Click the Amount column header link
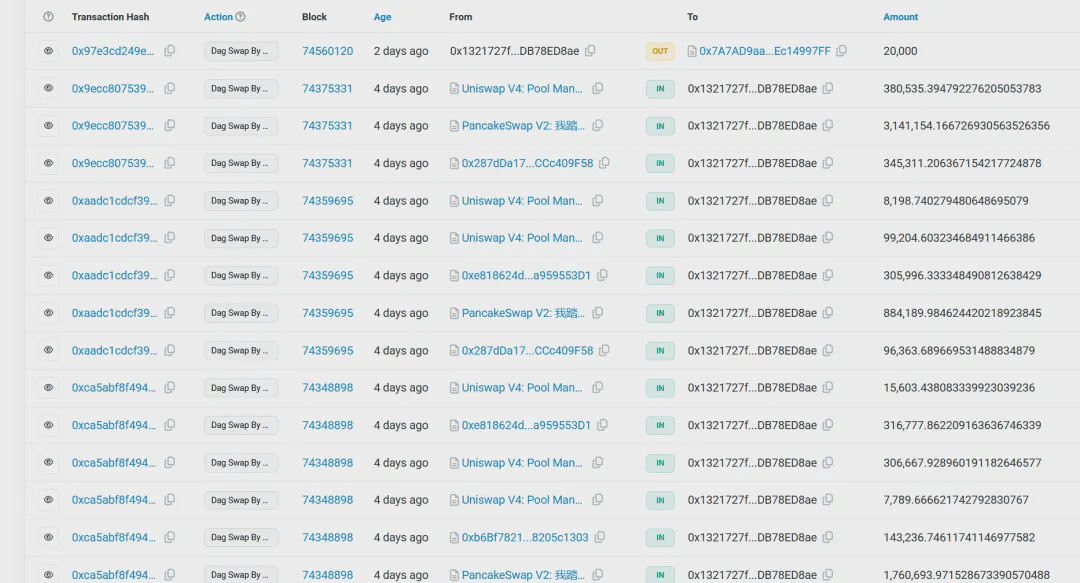1080x583 pixels. pos(900,17)
